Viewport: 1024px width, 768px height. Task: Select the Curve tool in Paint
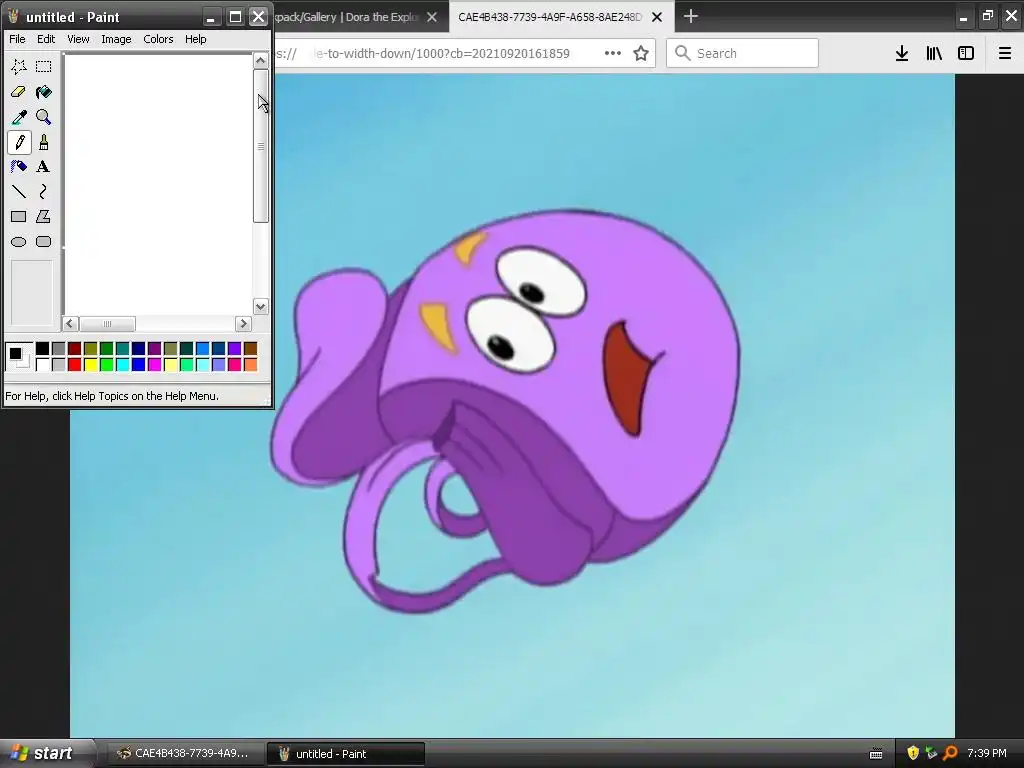(x=43, y=191)
